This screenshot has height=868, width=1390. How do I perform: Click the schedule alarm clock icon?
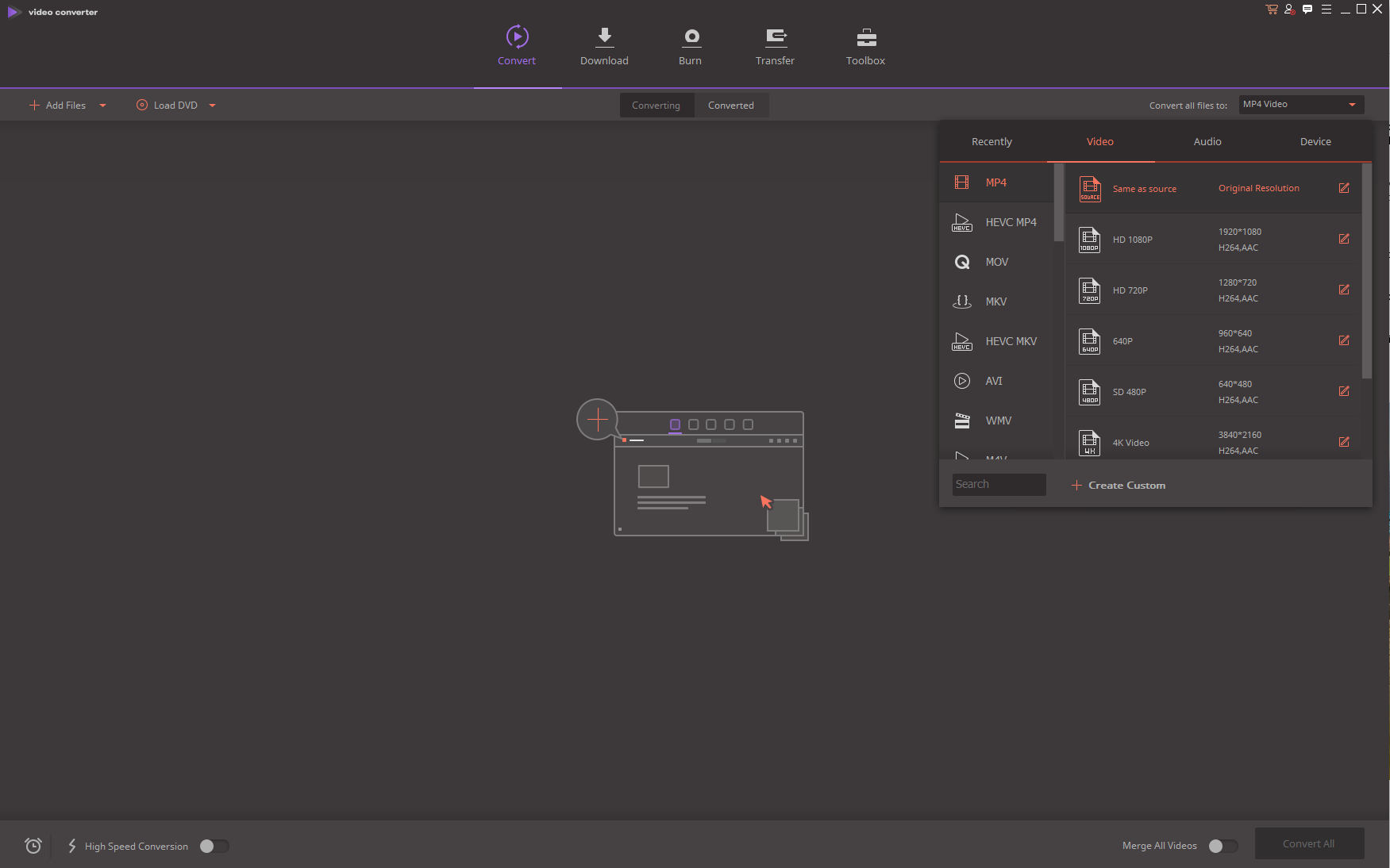(x=33, y=846)
